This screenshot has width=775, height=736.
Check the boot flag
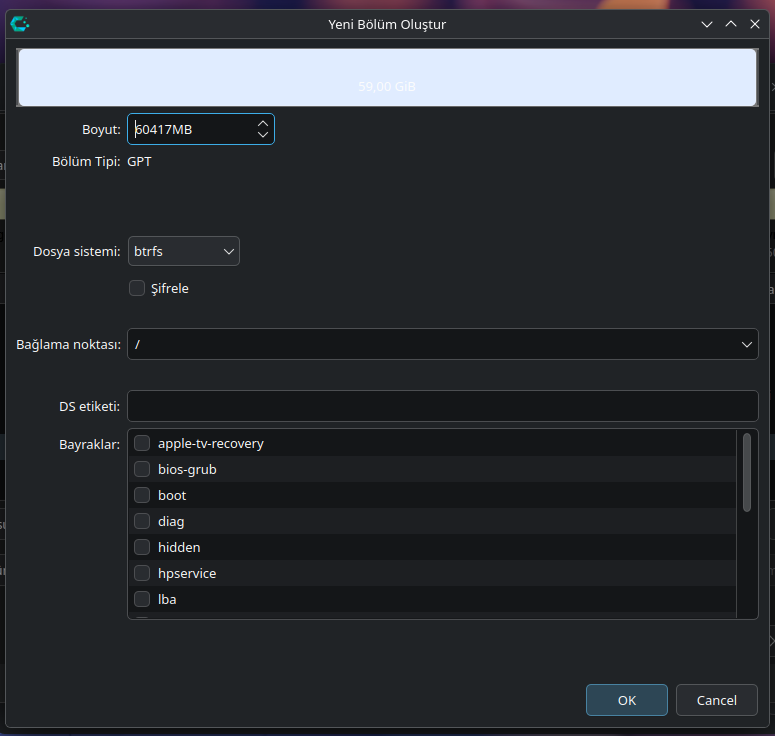click(x=142, y=495)
